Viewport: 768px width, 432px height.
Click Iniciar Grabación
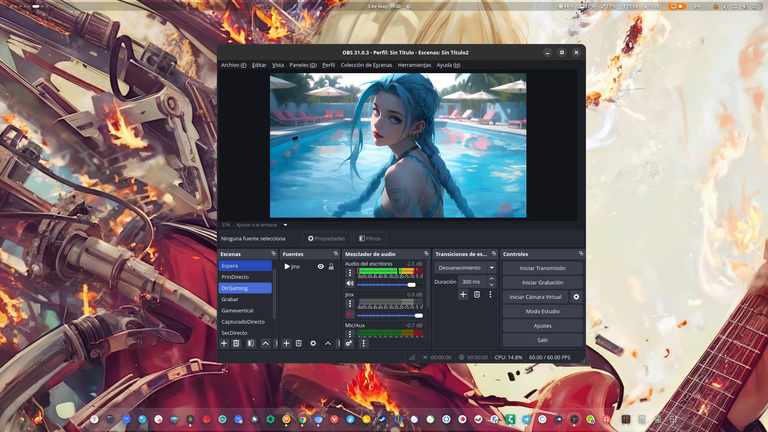point(542,283)
